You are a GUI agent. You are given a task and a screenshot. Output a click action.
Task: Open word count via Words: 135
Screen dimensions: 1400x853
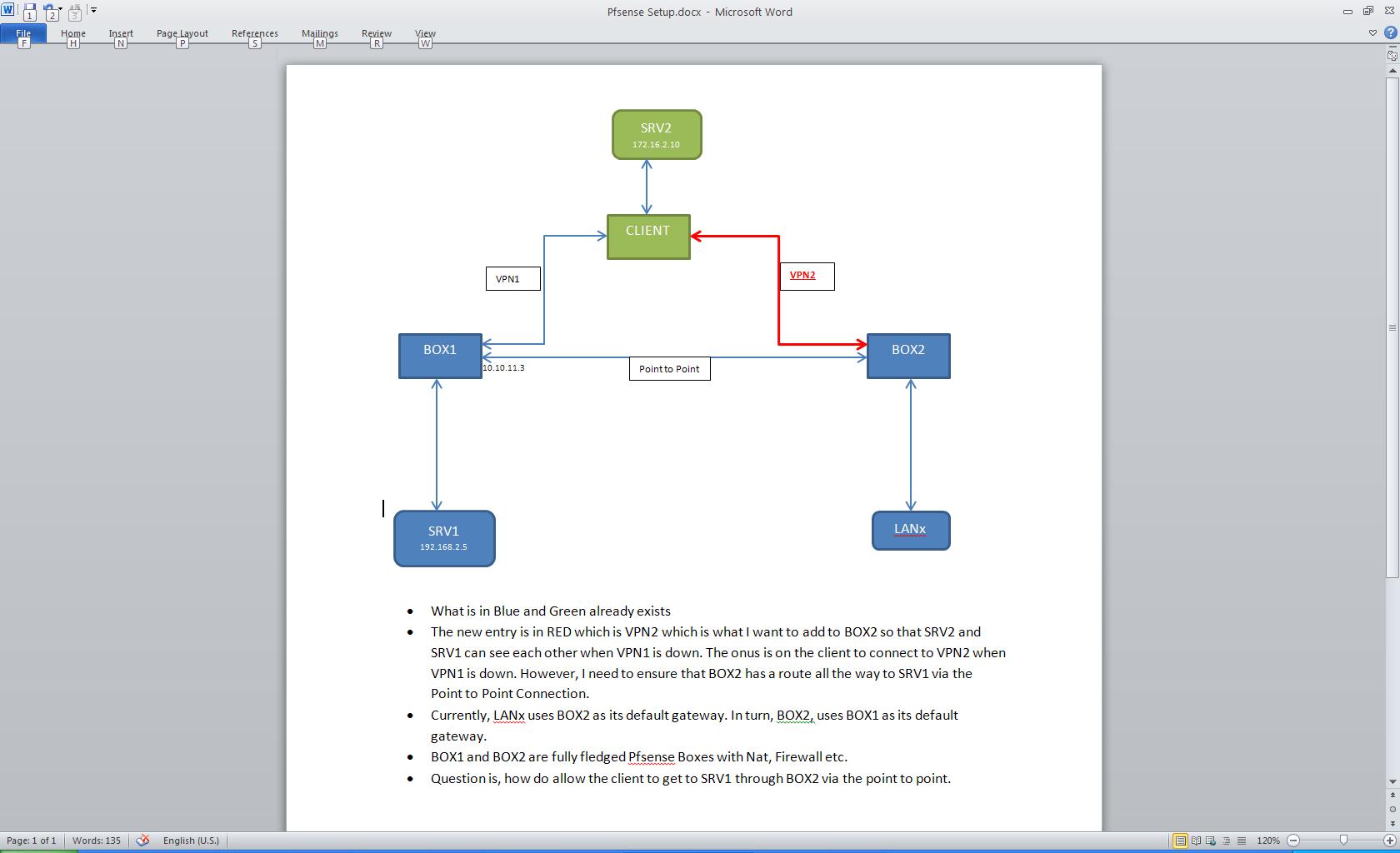pyautogui.click(x=97, y=841)
